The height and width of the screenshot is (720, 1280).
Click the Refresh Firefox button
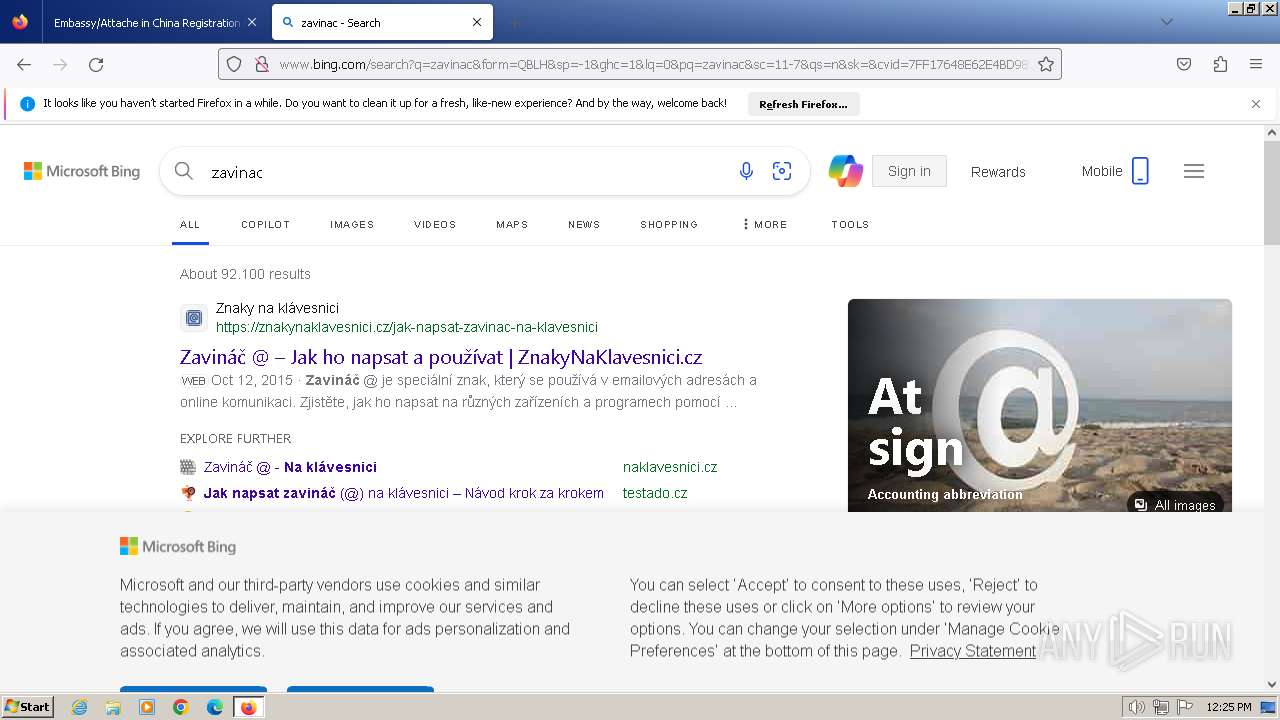[x=803, y=104]
